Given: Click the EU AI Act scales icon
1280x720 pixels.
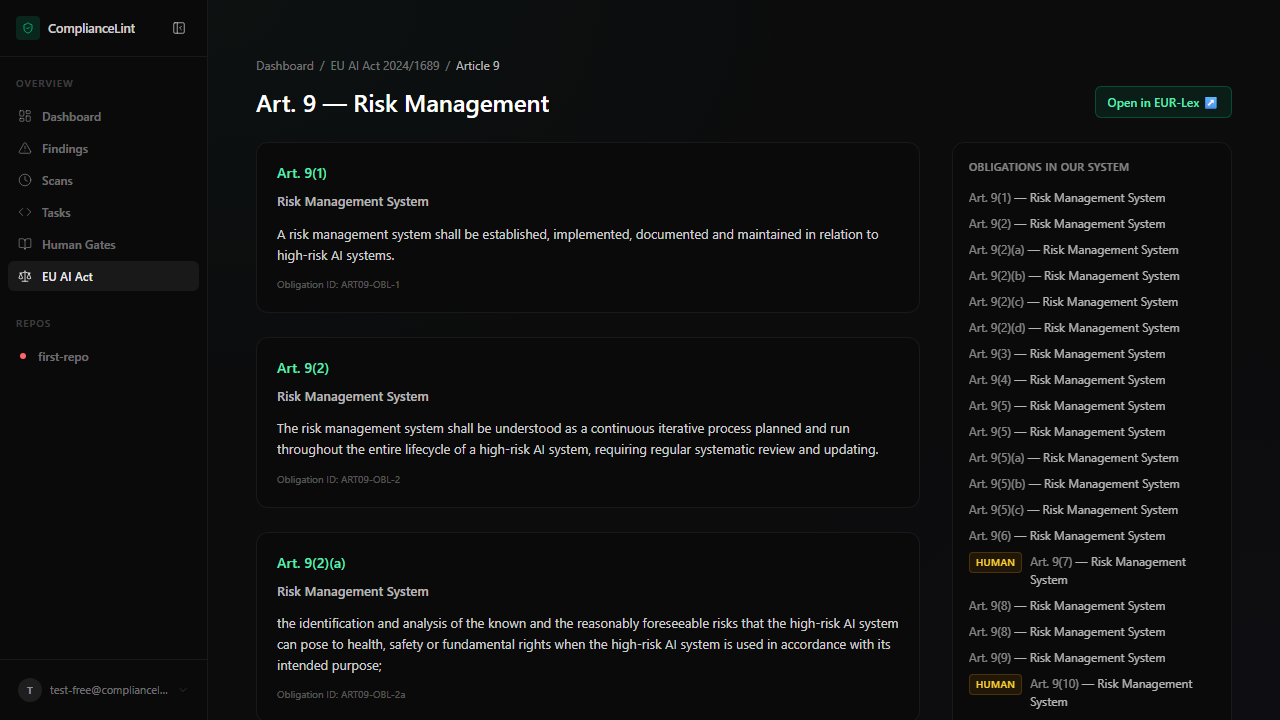Looking at the screenshot, I should (25, 277).
